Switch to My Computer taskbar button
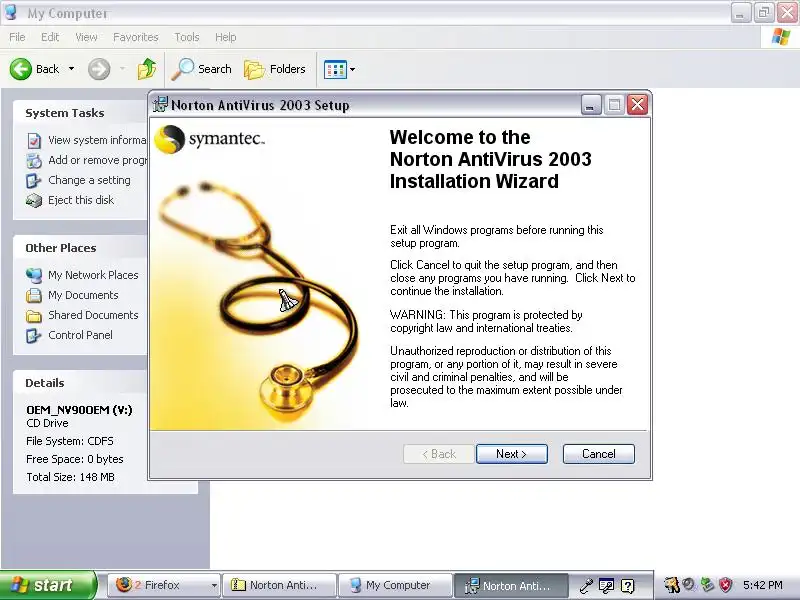800x600 pixels. click(x=395, y=585)
